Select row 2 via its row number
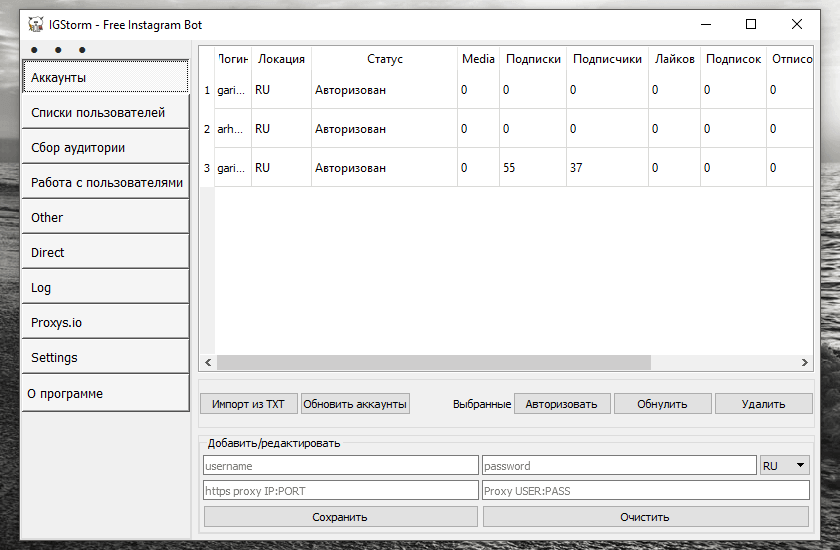 (207, 129)
